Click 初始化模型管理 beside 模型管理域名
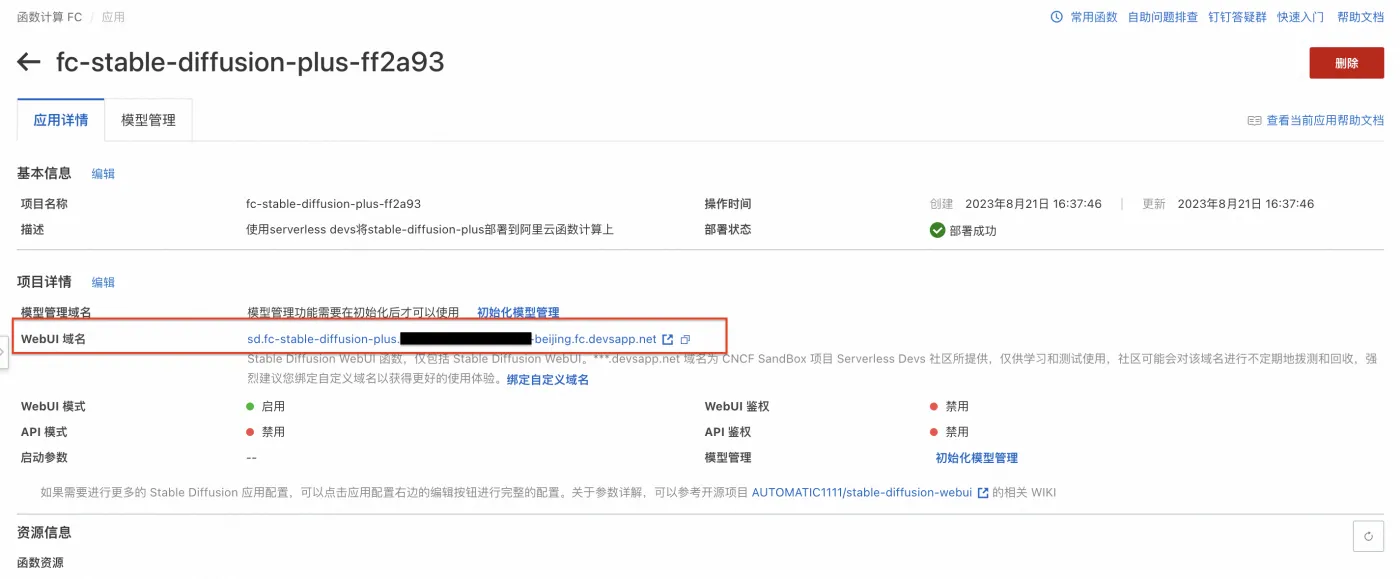 click(x=518, y=313)
